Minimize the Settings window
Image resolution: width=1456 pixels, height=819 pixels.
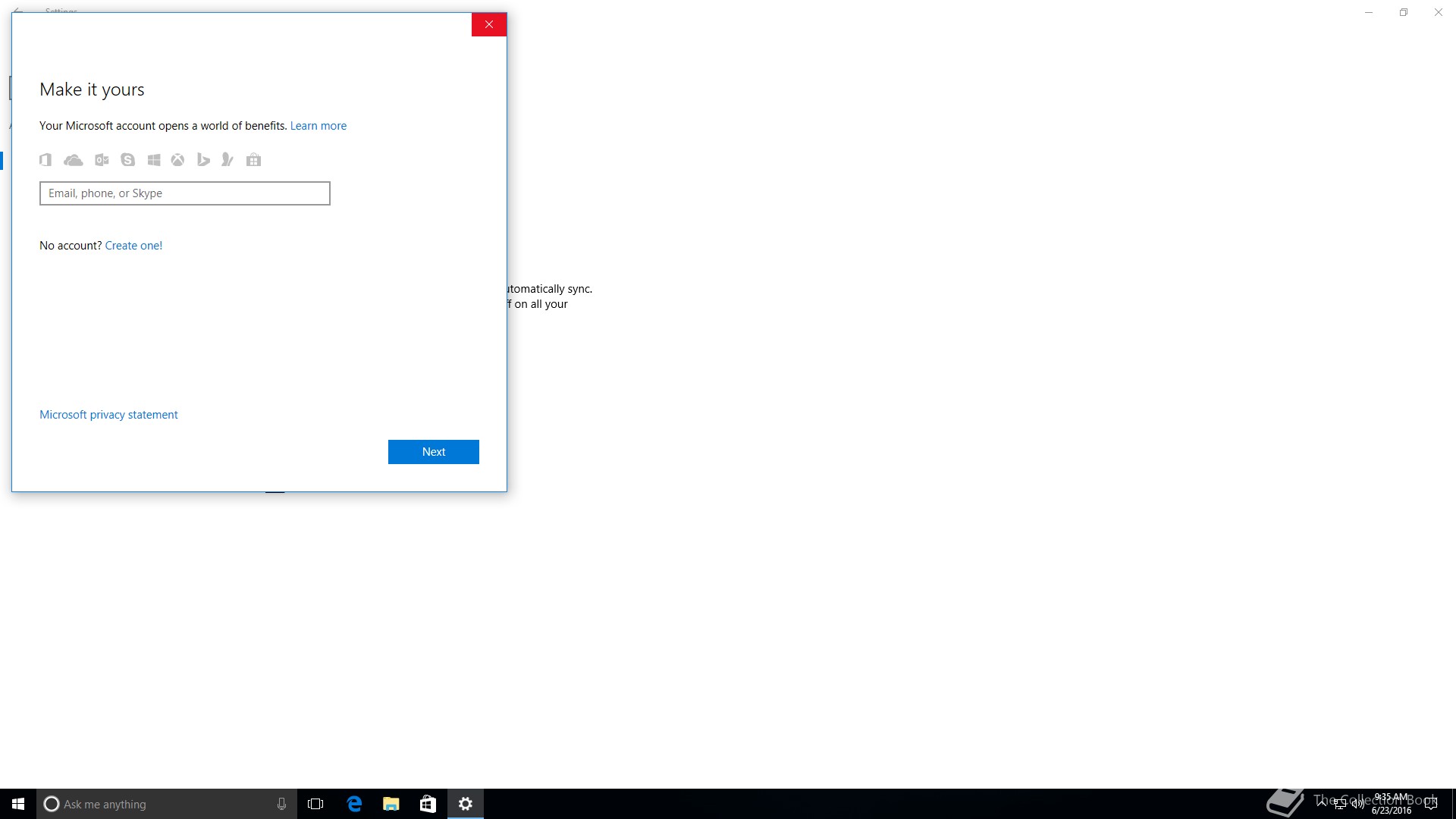click(x=1369, y=12)
